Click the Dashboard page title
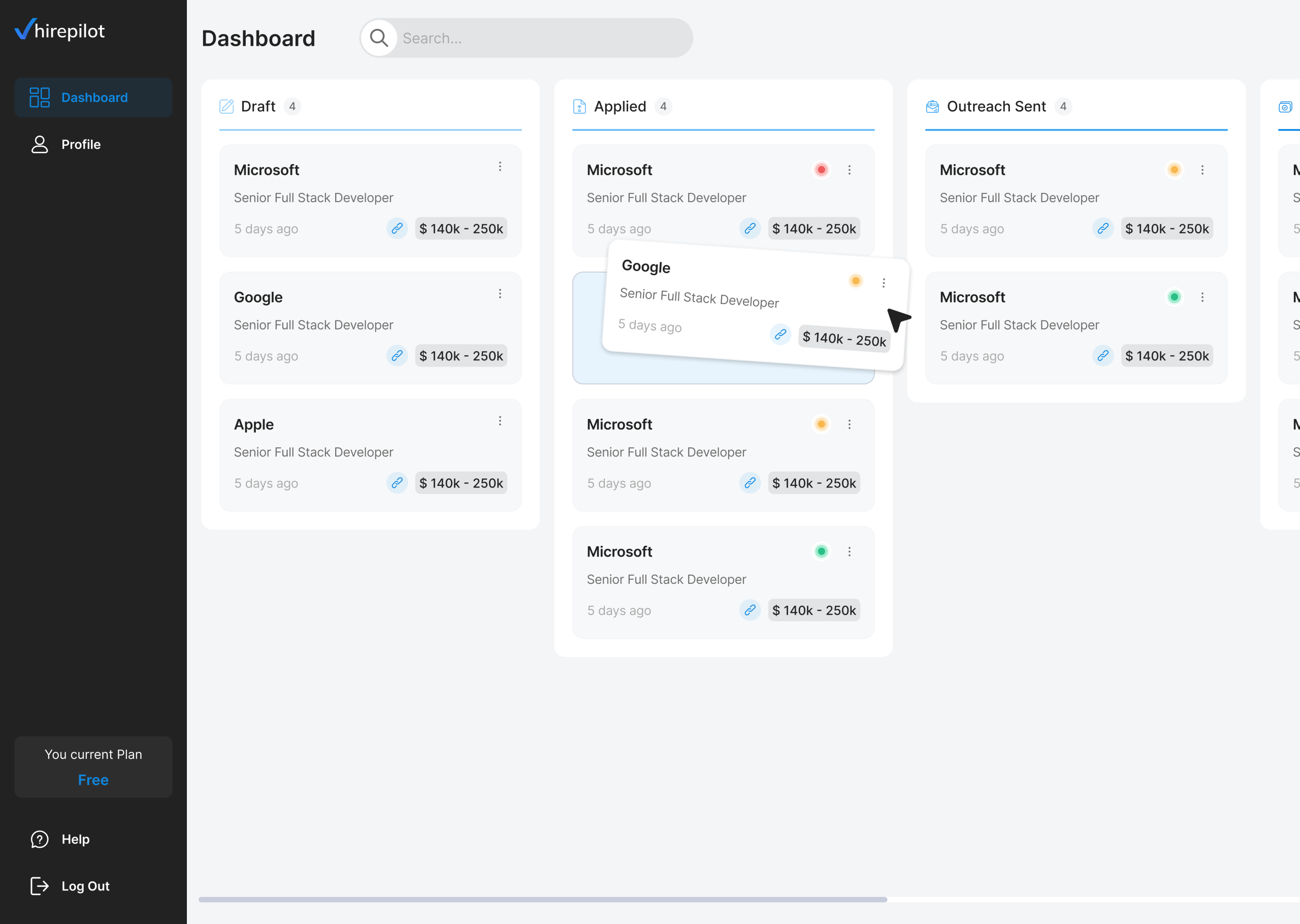 click(x=258, y=38)
